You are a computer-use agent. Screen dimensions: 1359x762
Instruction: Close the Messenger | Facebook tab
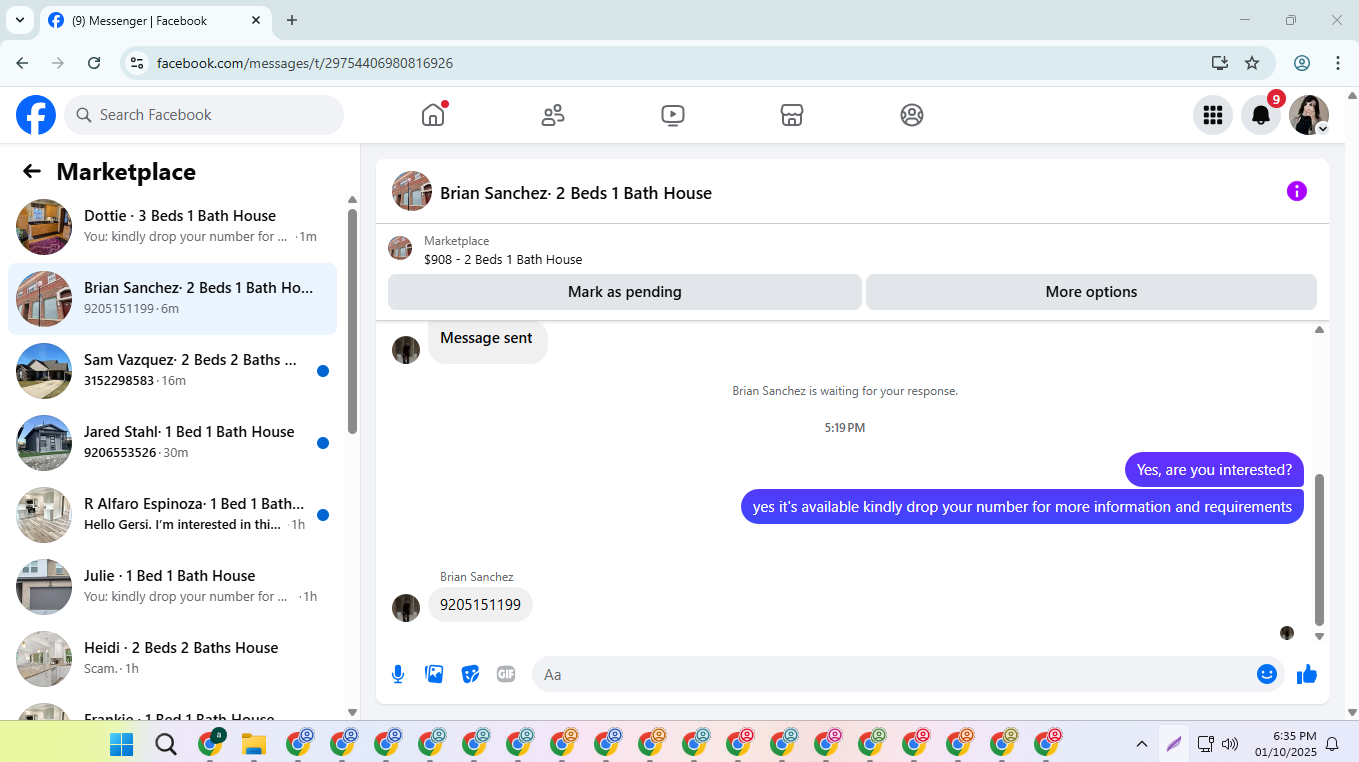256,20
